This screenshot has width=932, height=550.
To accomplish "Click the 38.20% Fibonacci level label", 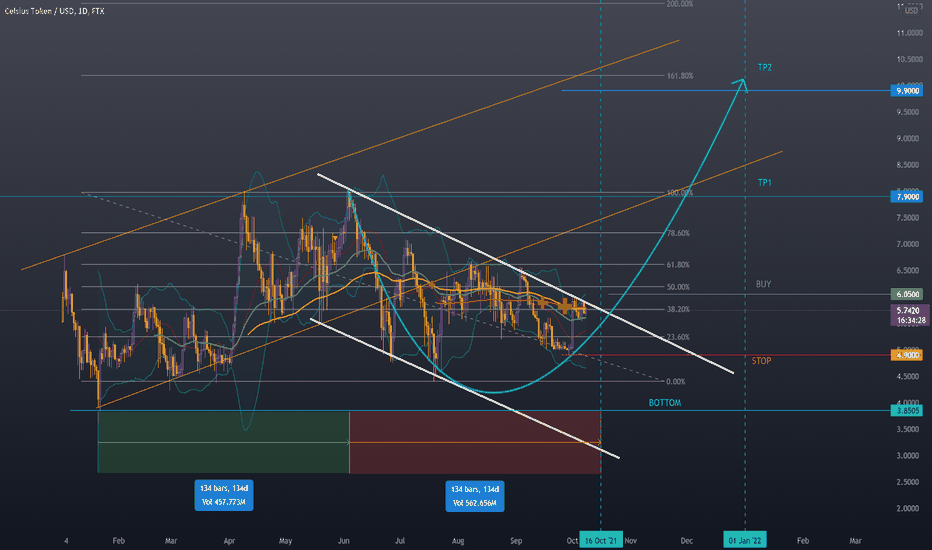I will (x=678, y=310).
